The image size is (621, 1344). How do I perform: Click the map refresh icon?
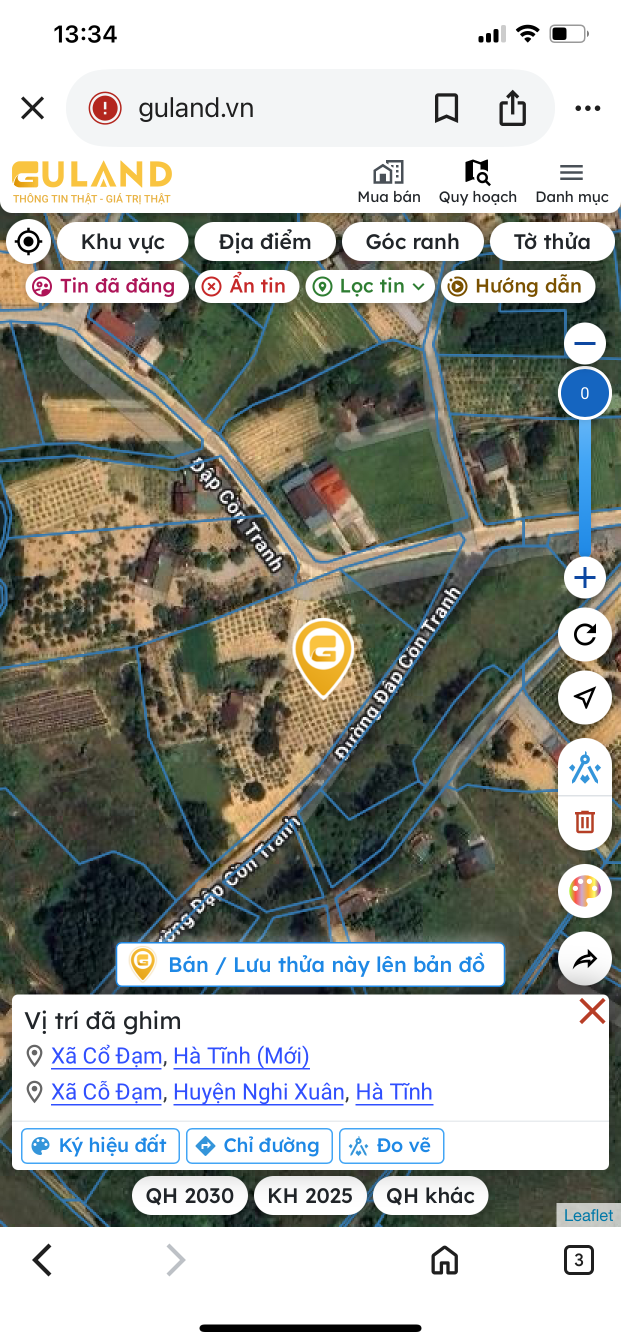tap(585, 634)
